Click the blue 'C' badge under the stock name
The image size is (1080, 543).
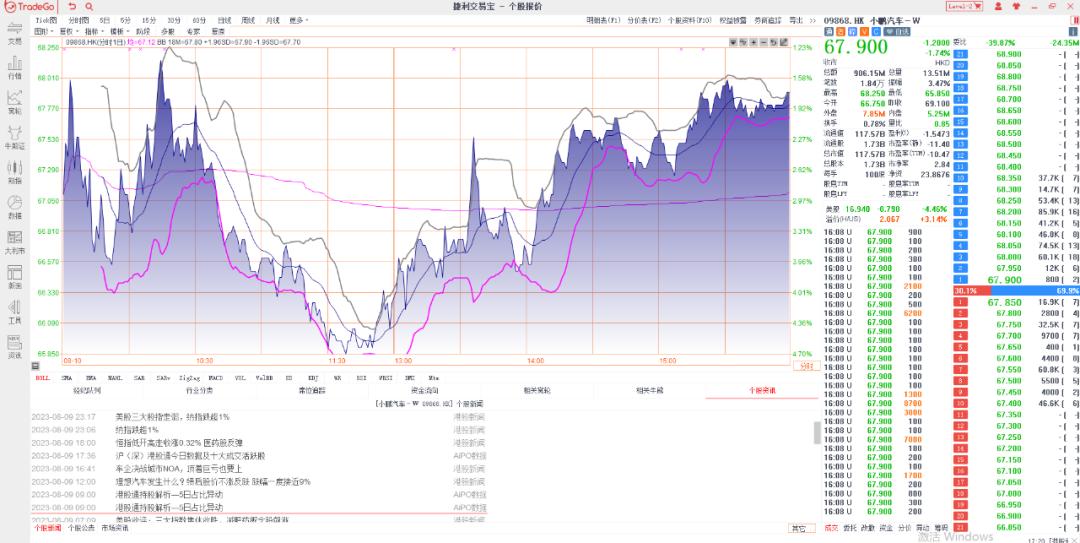click(x=875, y=32)
